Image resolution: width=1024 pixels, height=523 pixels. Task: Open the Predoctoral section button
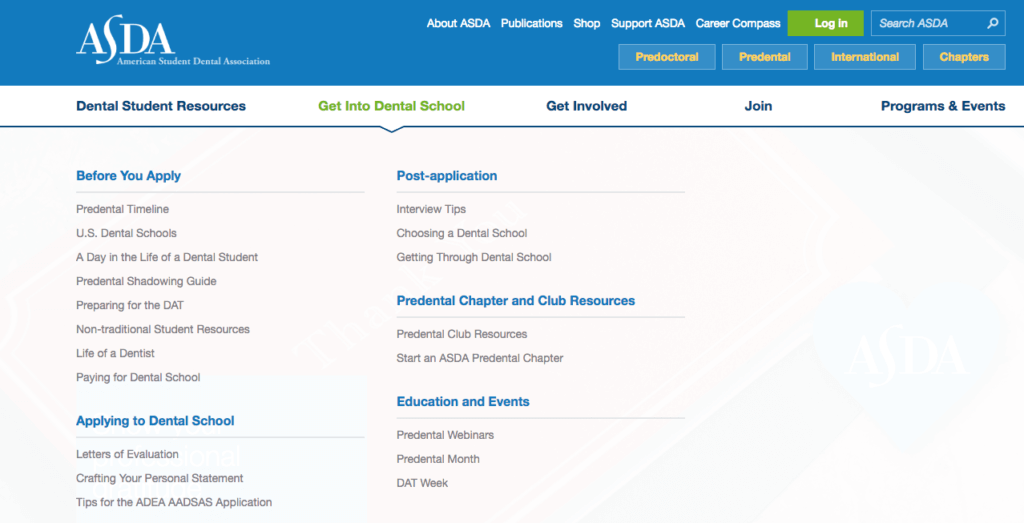tap(666, 57)
